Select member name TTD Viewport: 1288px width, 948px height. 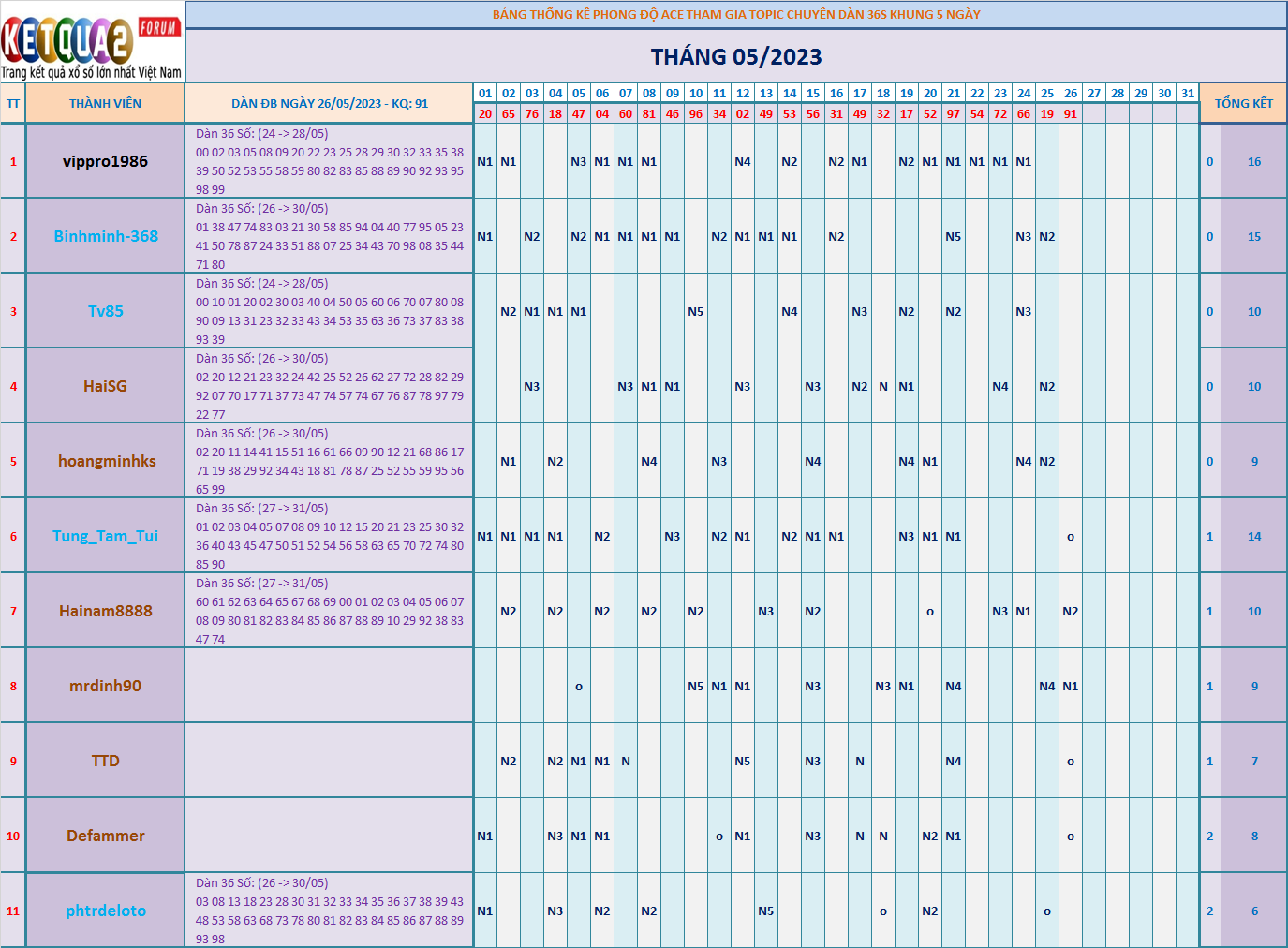click(106, 761)
